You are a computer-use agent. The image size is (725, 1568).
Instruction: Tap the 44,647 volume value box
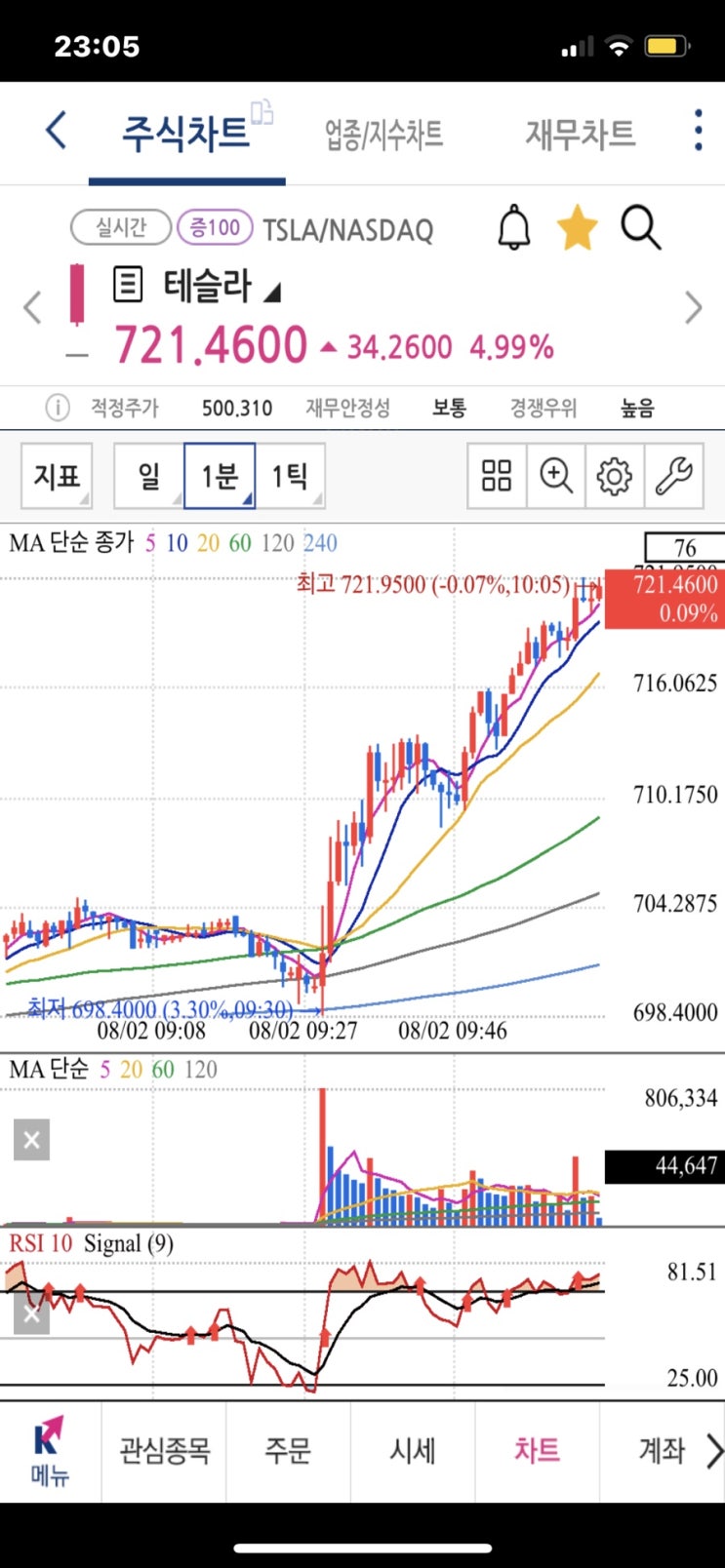pyautogui.click(x=665, y=1166)
